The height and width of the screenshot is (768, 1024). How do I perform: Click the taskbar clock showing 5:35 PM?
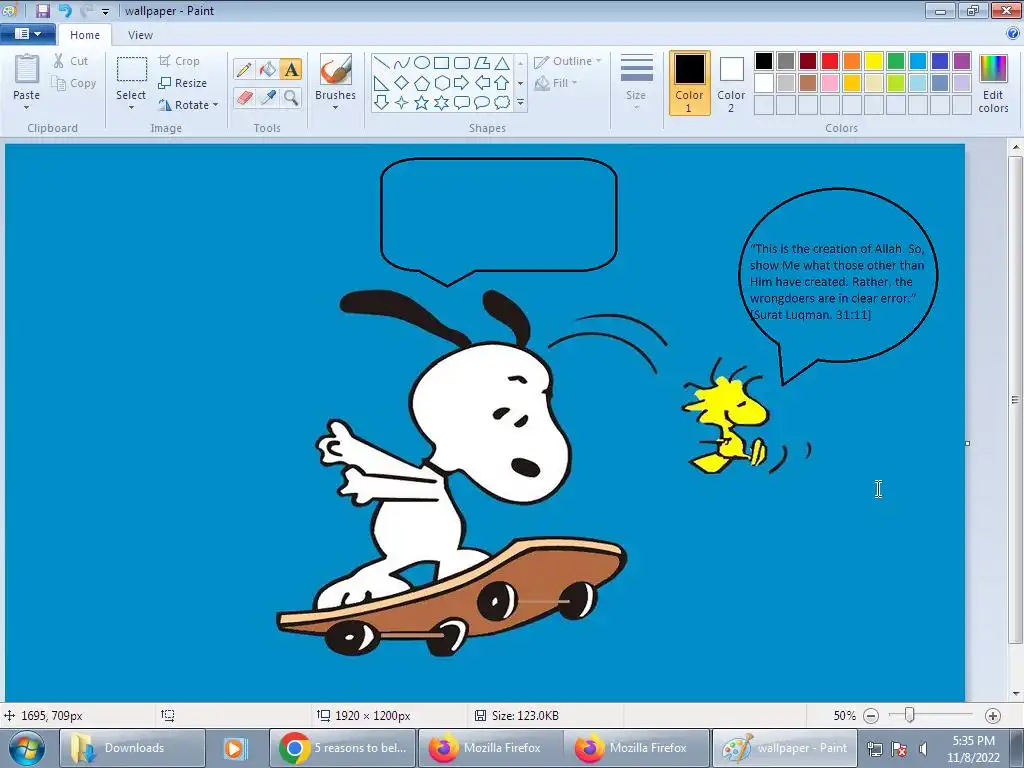click(973, 741)
